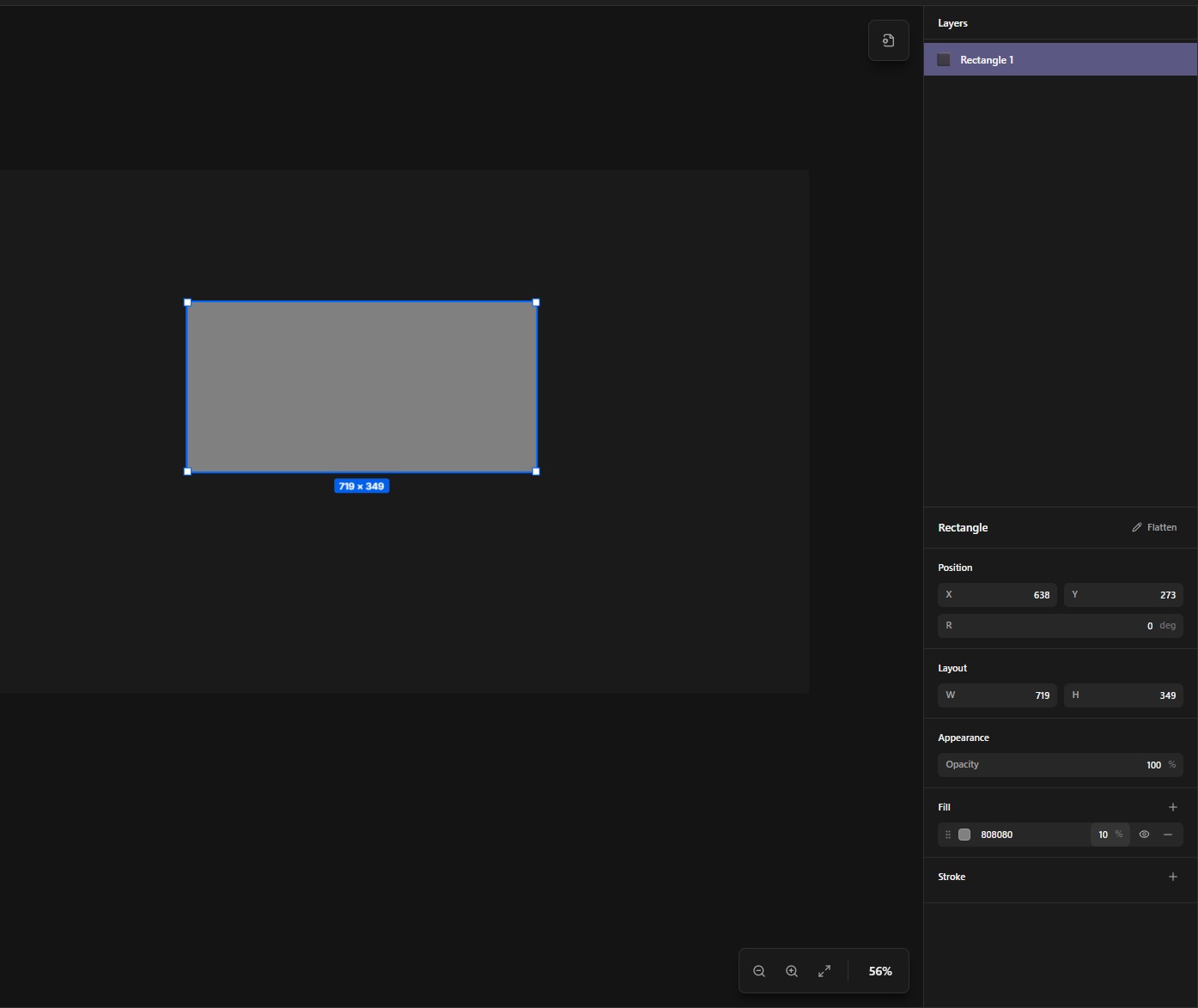Edit the Y position field

(1123, 595)
